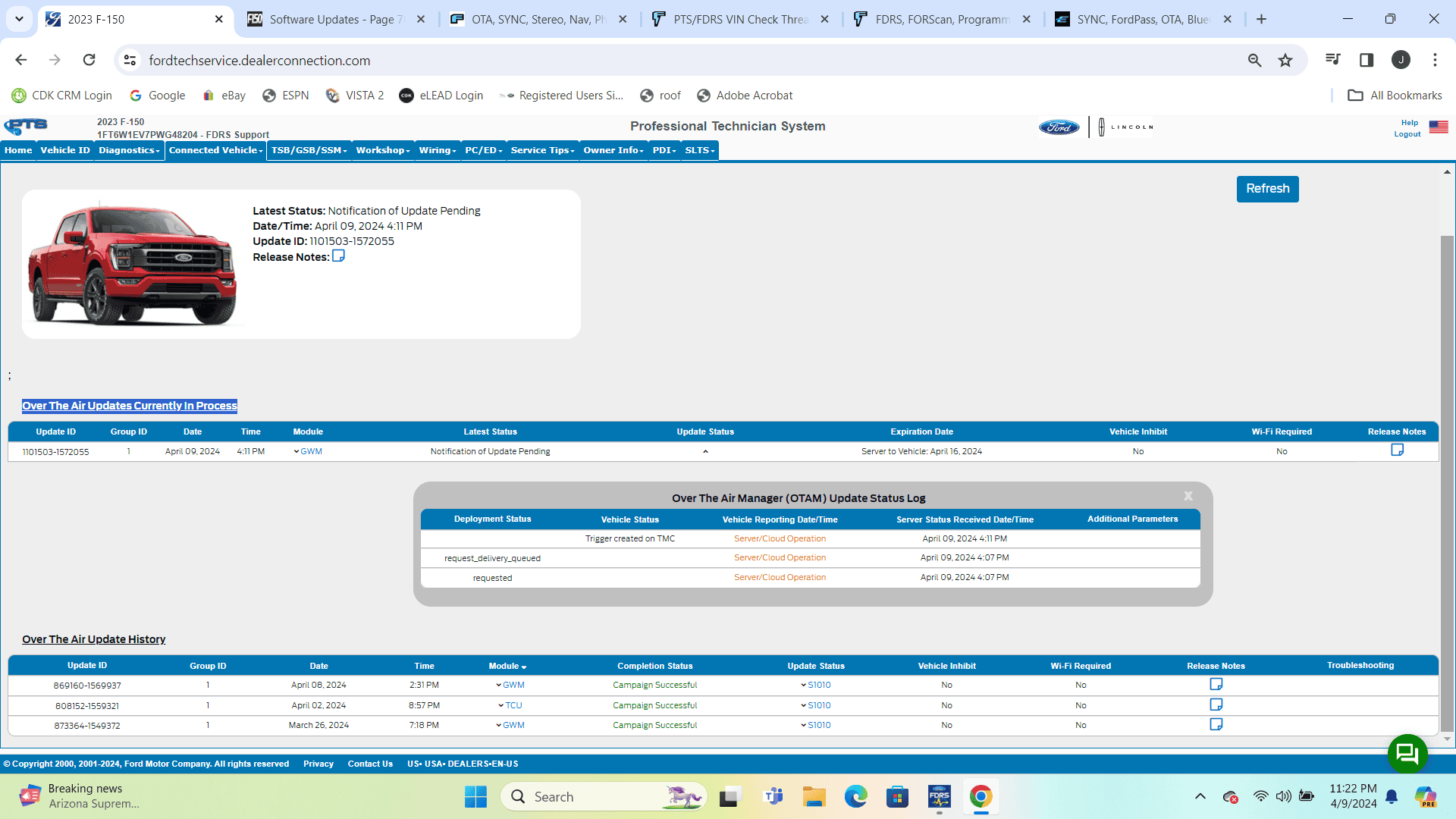The height and width of the screenshot is (819, 1456).
Task: Open release notes for 873364-1549372 history row
Action: coord(1216,725)
